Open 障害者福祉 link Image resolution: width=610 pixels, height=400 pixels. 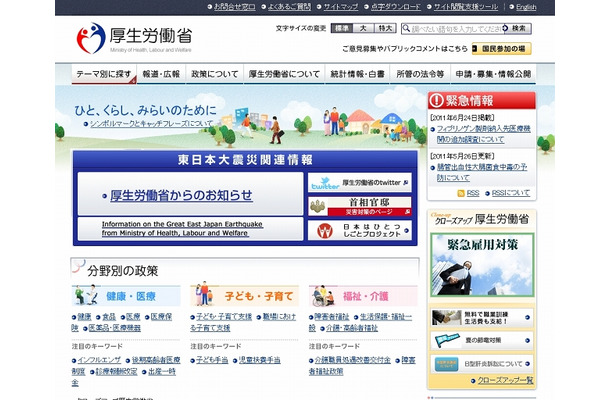[x=331, y=317]
